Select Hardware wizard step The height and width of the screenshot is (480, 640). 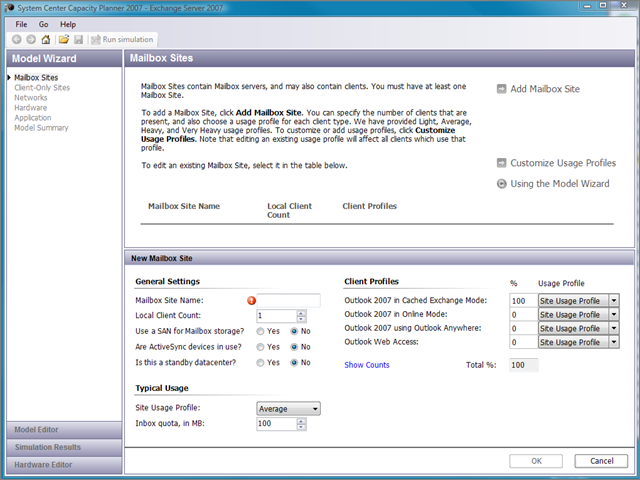tap(31, 108)
